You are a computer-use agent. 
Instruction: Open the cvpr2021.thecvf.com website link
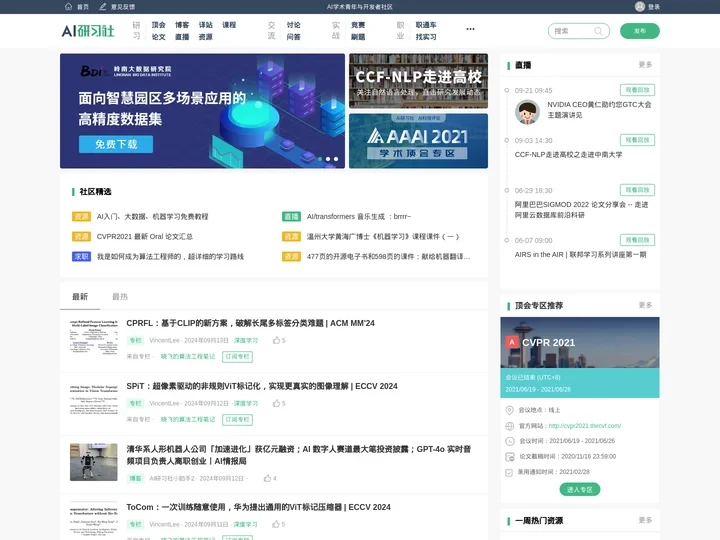tap(585, 426)
